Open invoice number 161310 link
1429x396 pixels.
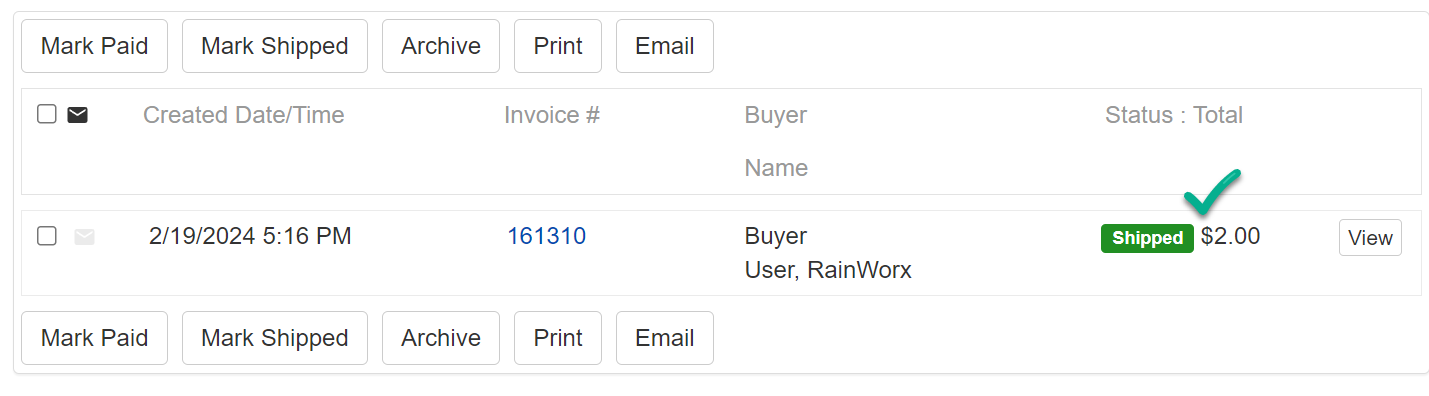[x=547, y=236]
